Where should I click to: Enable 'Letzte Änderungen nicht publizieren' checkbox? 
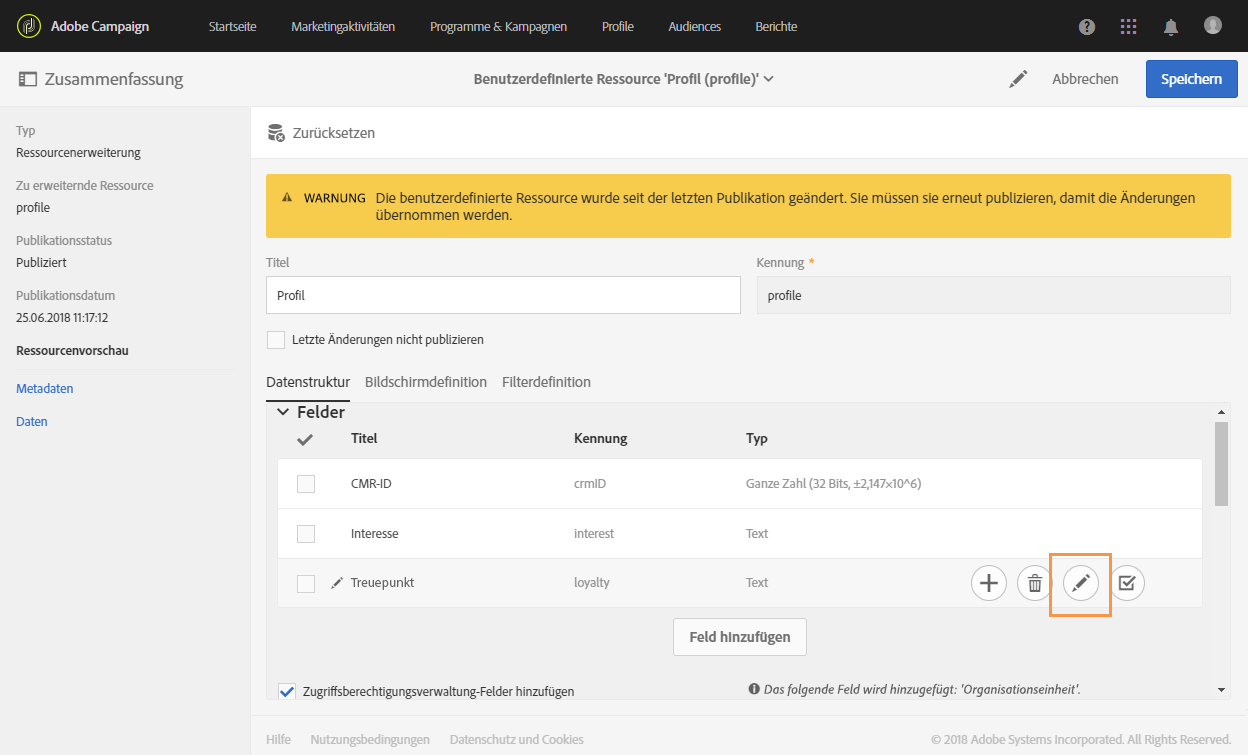[x=276, y=340]
